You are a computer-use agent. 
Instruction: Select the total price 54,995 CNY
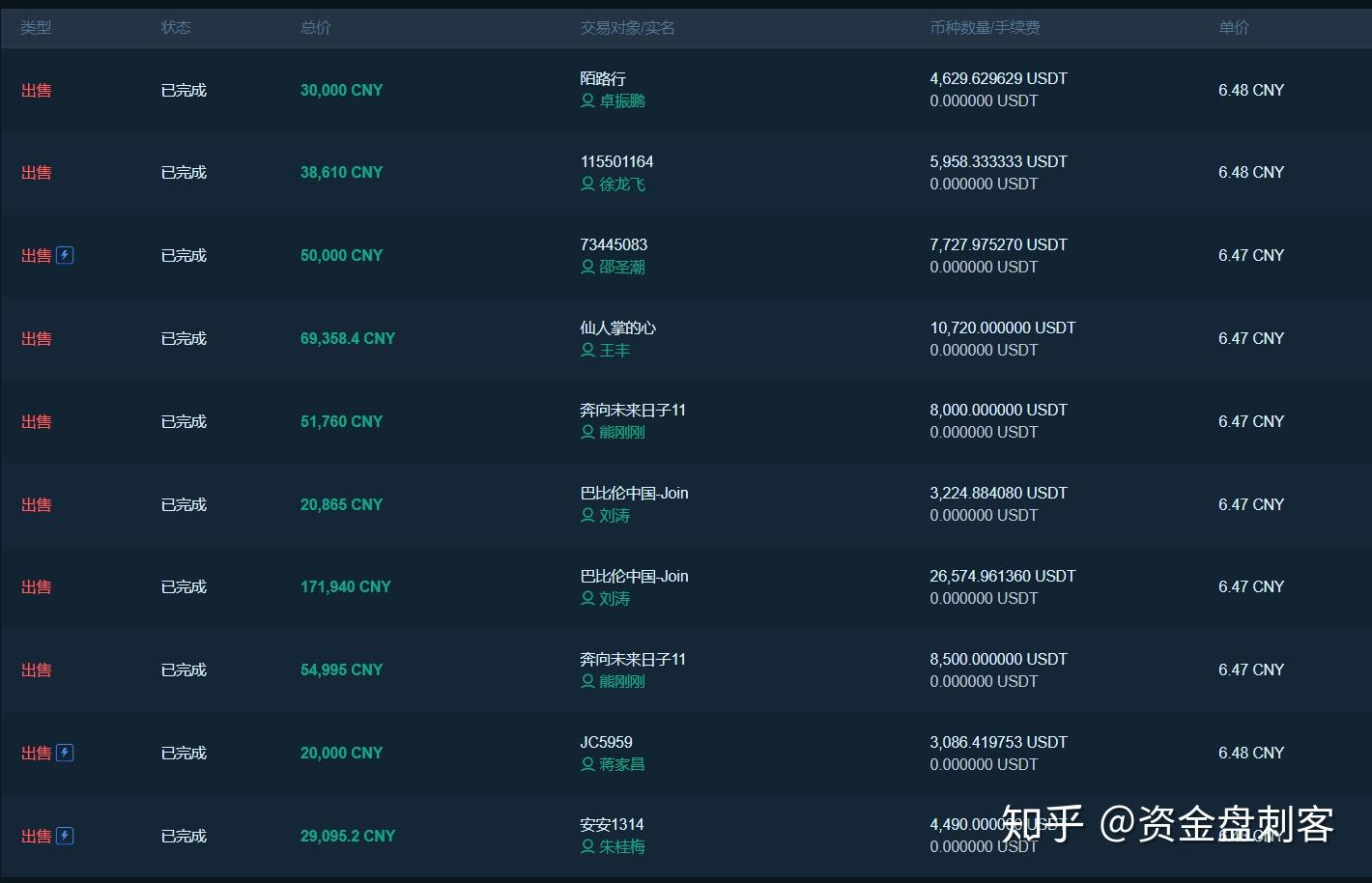pyautogui.click(x=341, y=669)
